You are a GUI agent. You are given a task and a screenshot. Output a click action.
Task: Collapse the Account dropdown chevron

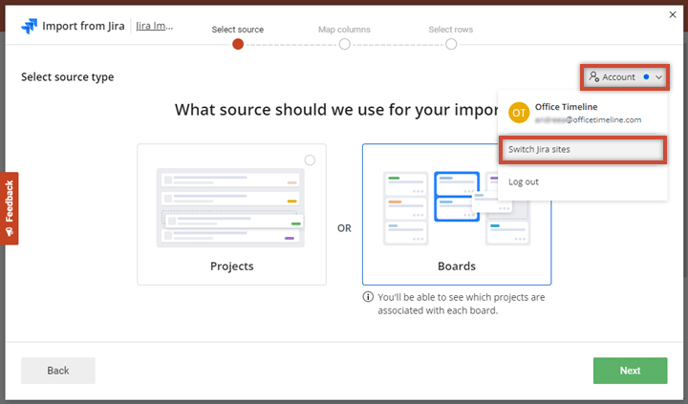tap(659, 77)
